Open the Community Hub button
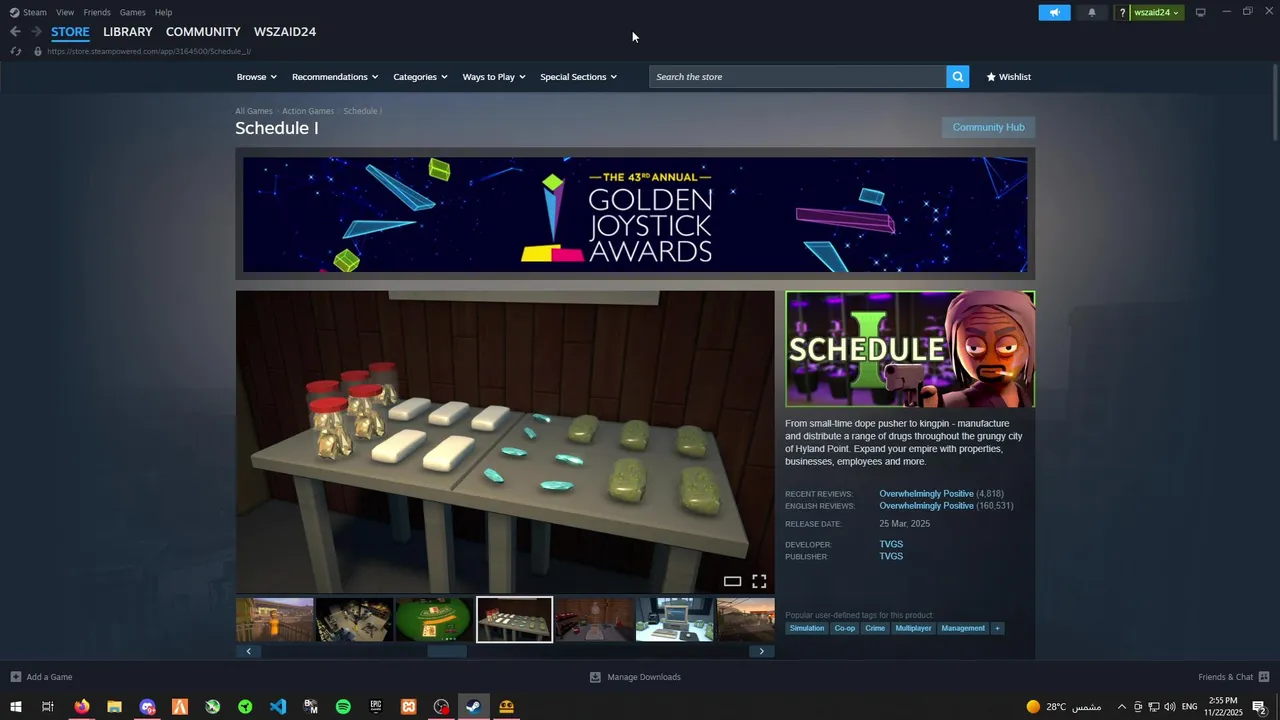 coord(988,127)
